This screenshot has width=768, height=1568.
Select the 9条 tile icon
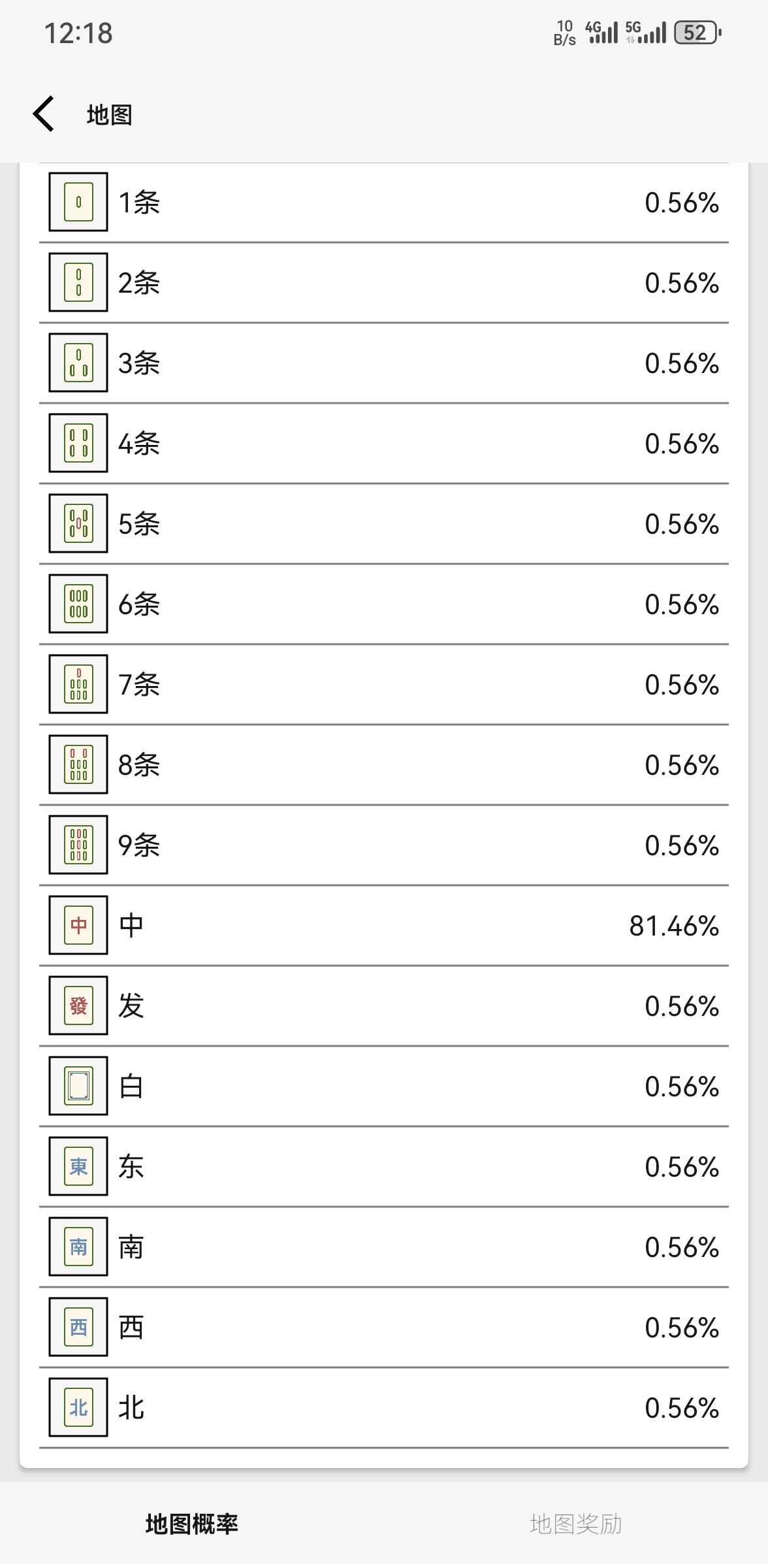tap(78, 845)
